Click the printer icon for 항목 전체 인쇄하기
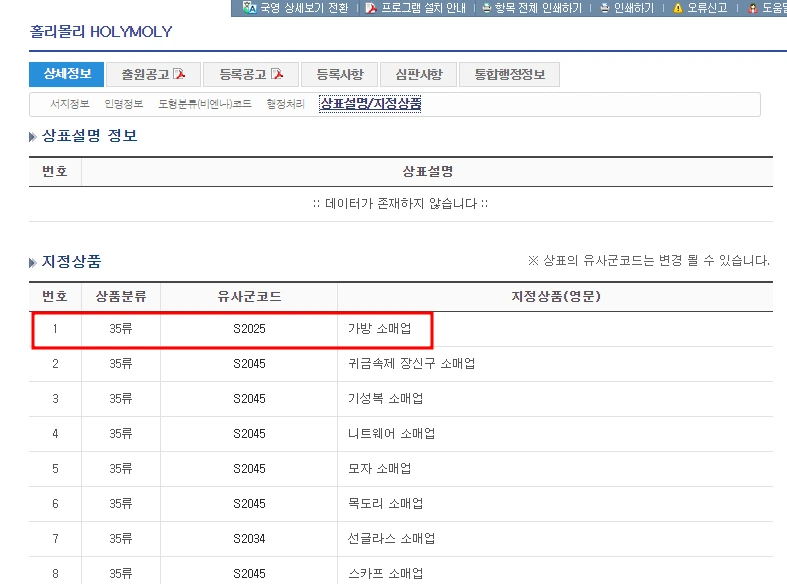The width and height of the screenshot is (787, 584). (x=486, y=8)
